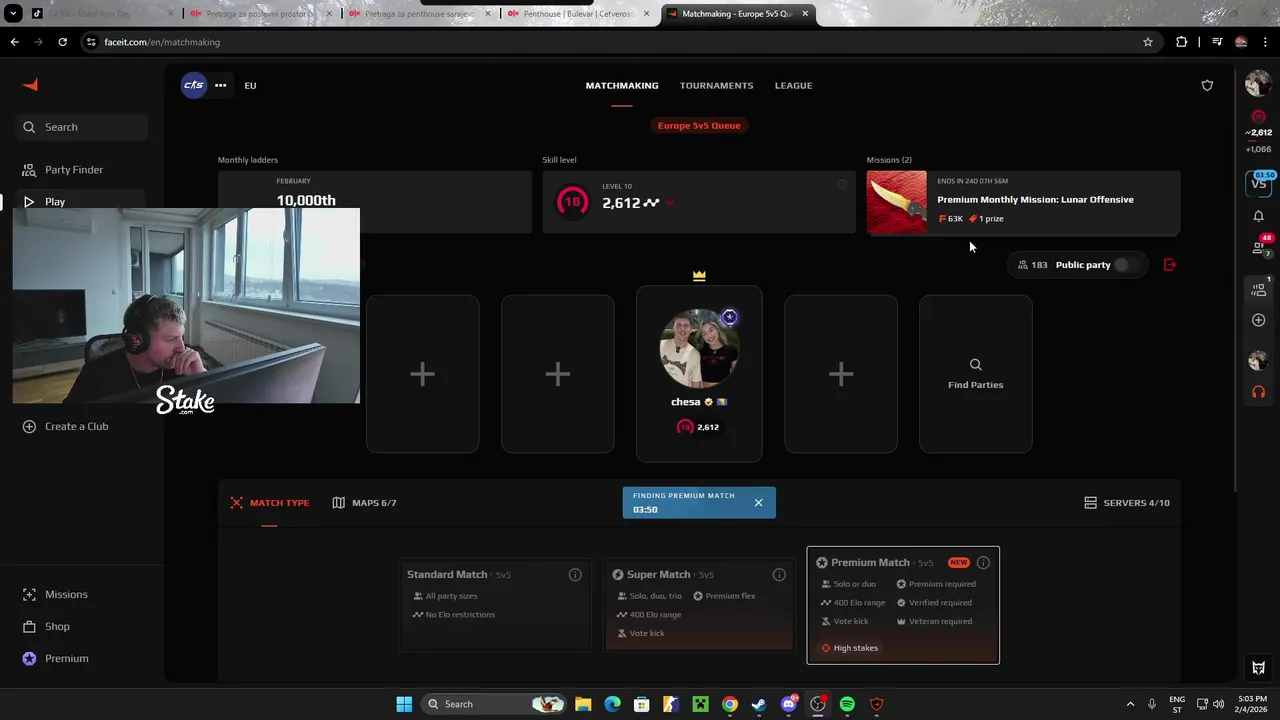1280x720 pixels.
Task: Click the Windows taskbar Search box
Action: (492, 704)
